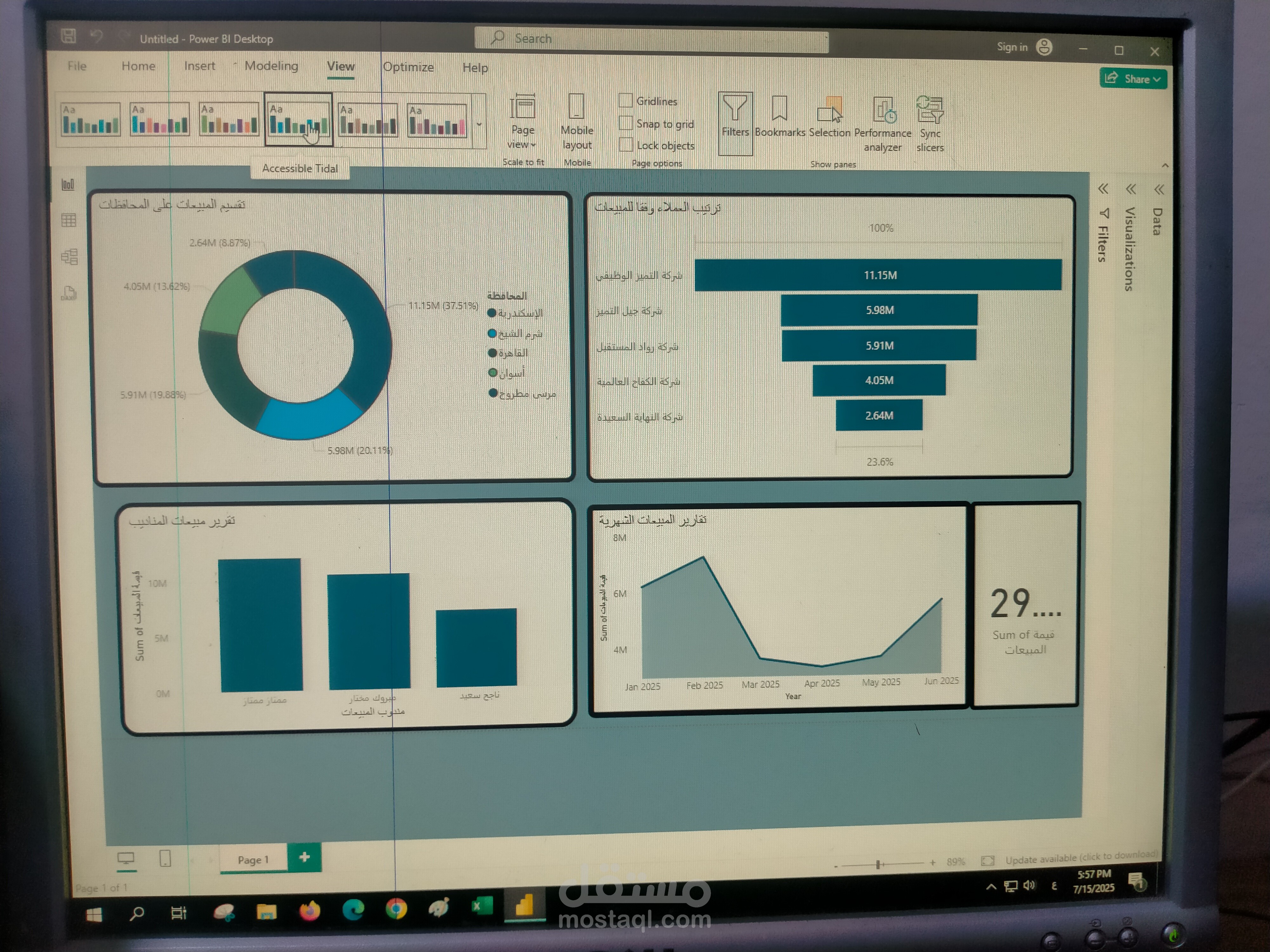Open the Share dropdown button

coord(1133,79)
